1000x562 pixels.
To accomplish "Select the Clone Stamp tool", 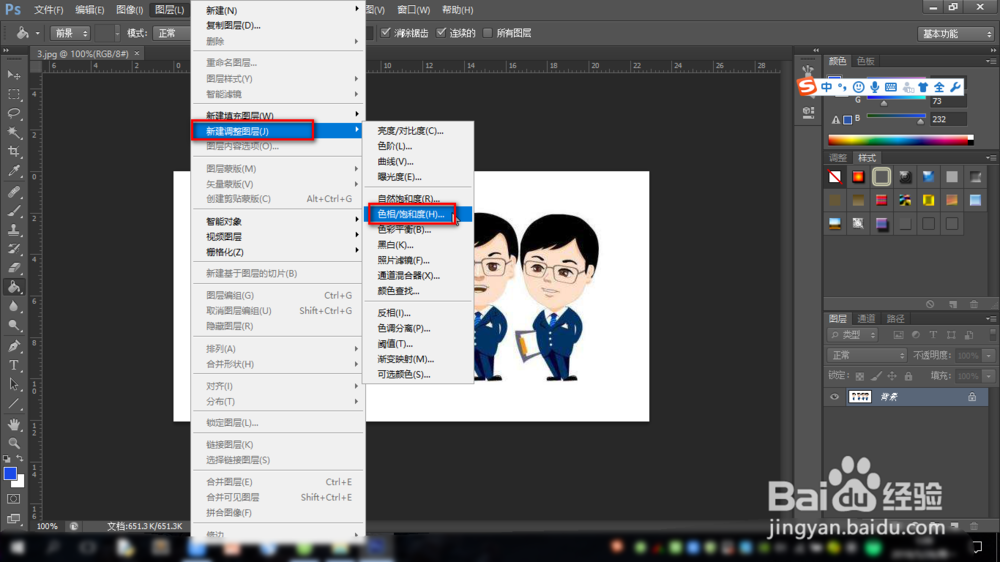I will [13, 230].
